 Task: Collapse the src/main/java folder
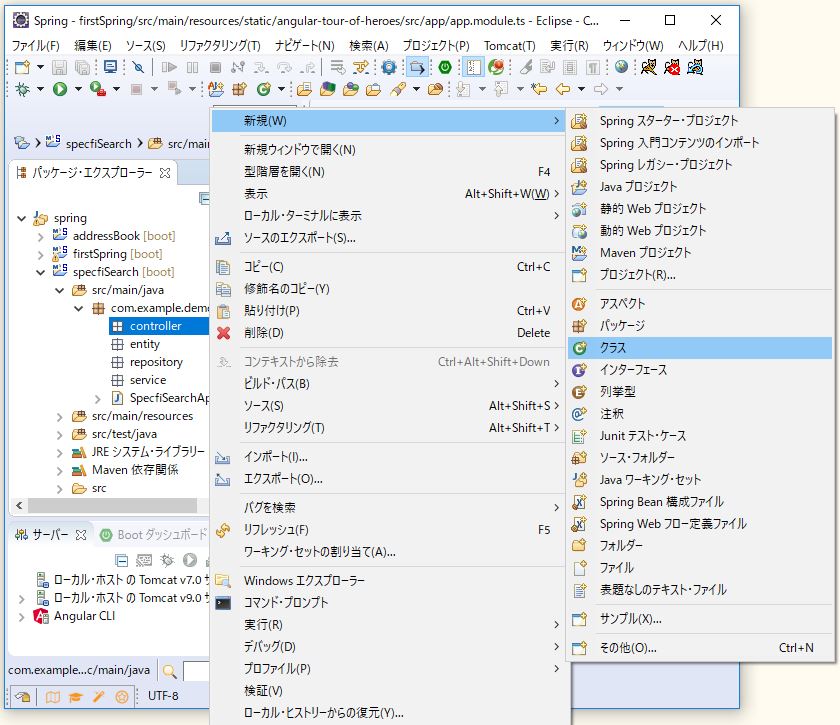click(59, 290)
